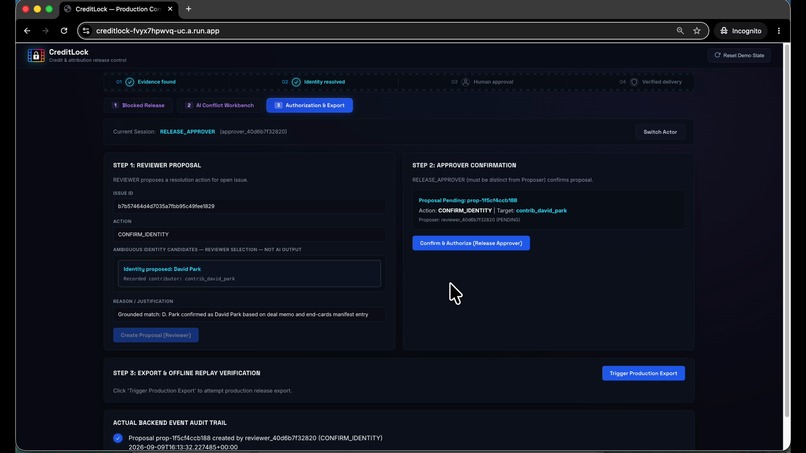Click the Trigger Production Export button
Image resolution: width=806 pixels, height=453 pixels.
point(643,373)
